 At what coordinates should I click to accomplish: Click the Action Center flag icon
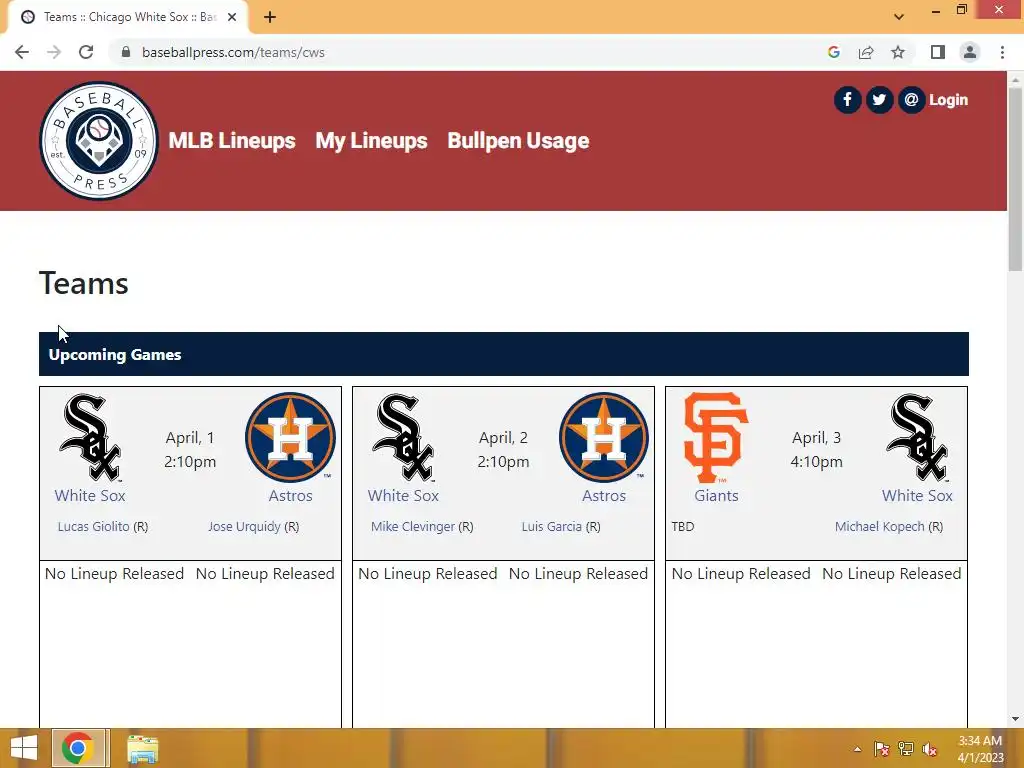882,749
